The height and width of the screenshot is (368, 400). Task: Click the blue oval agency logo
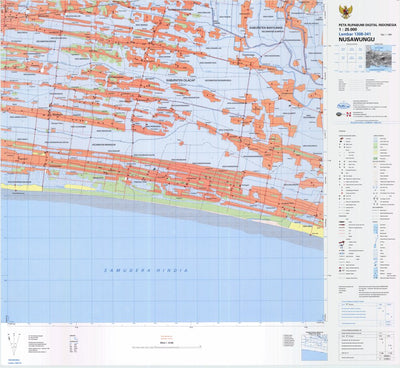(x=344, y=106)
